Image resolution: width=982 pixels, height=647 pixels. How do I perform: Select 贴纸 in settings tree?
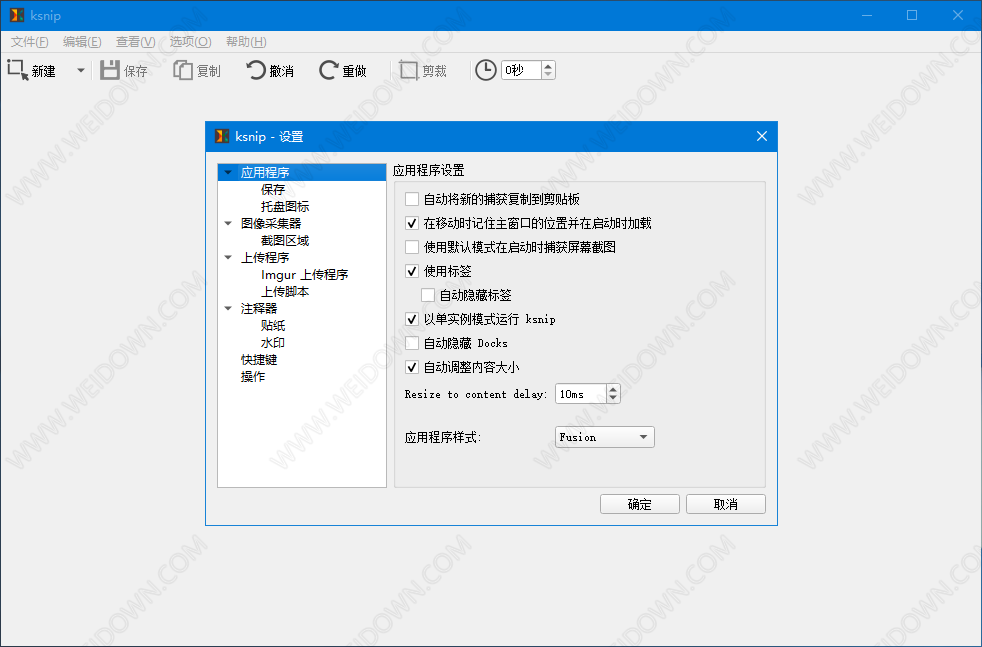pos(273,326)
